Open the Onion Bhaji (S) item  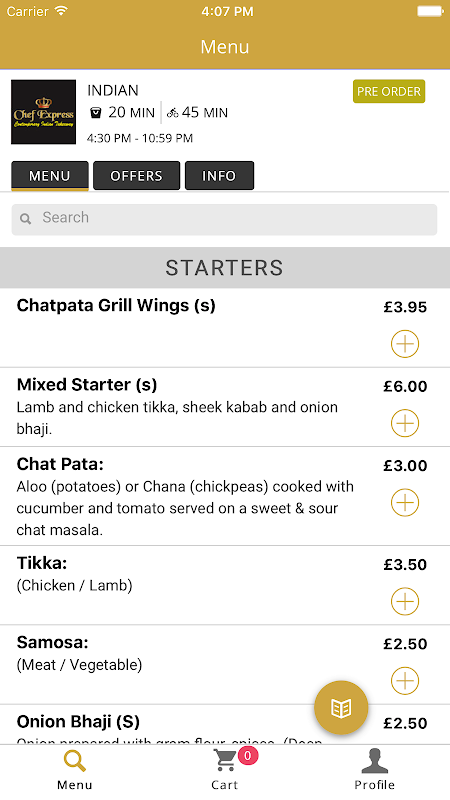(x=78, y=721)
